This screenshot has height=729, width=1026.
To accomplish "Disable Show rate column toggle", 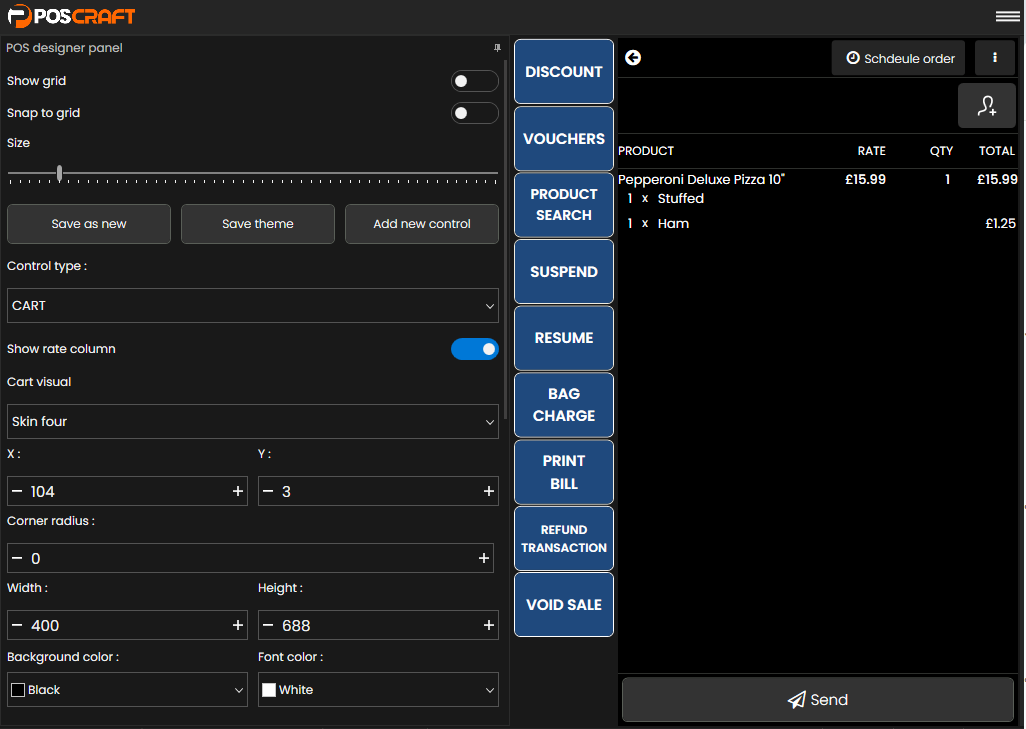I will tap(474, 349).
